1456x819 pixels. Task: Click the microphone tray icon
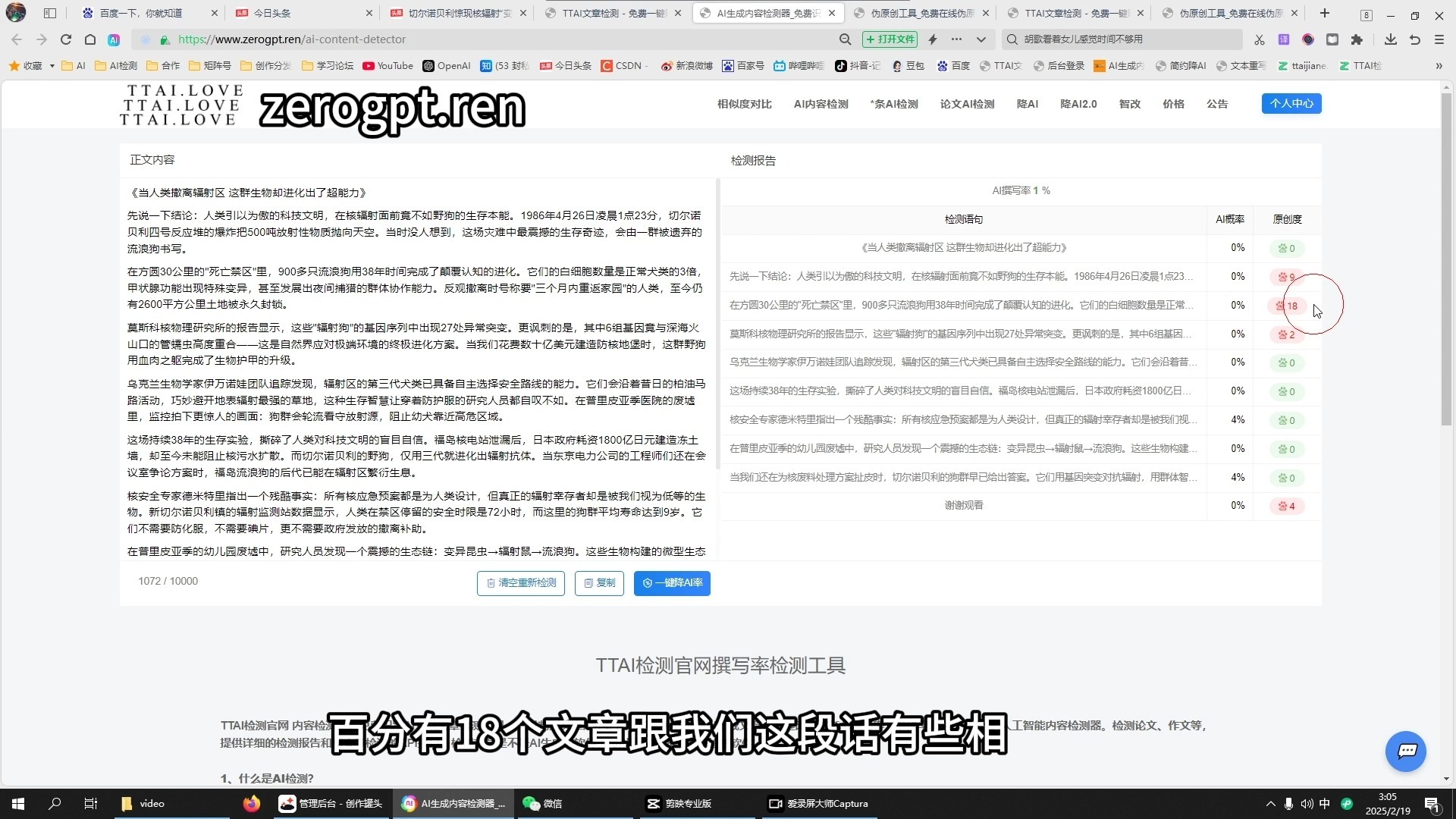tap(1288, 804)
